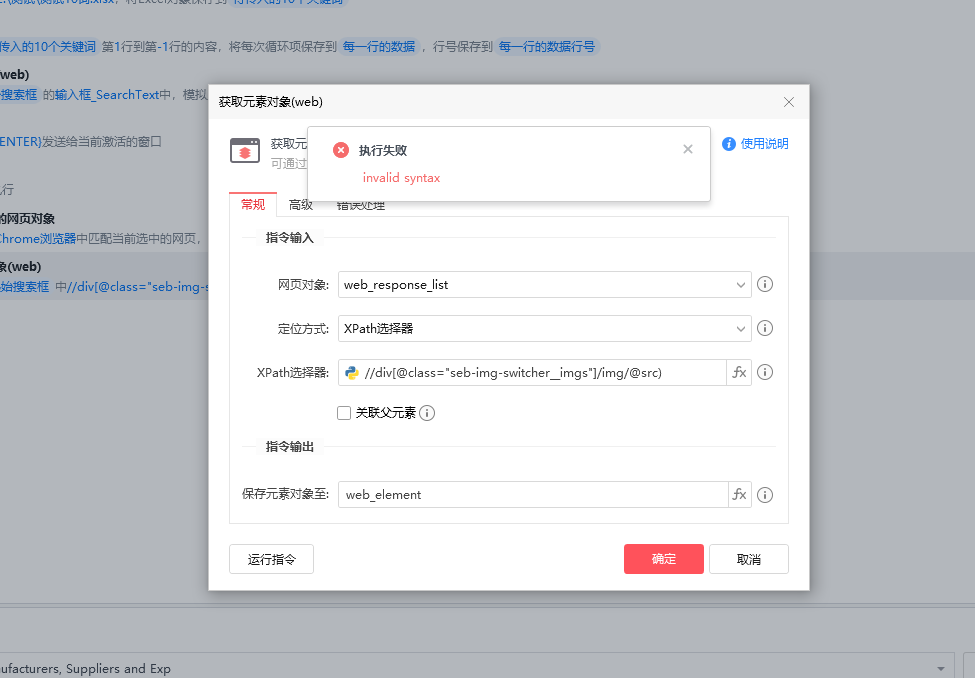Switch to the 高级 tab
This screenshot has width=975, height=678.
[x=300, y=205]
